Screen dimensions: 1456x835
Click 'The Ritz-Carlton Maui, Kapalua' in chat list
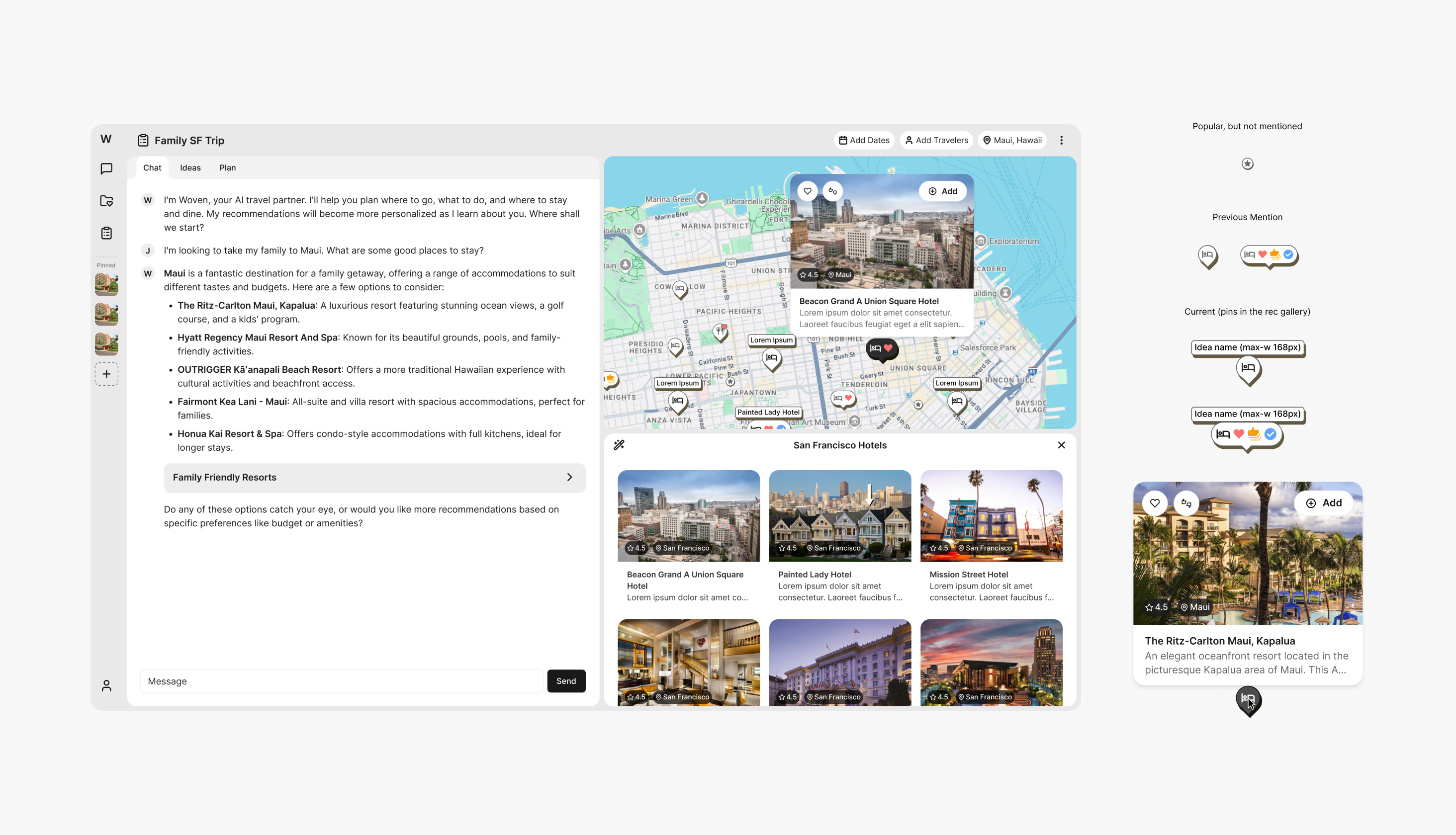246,306
